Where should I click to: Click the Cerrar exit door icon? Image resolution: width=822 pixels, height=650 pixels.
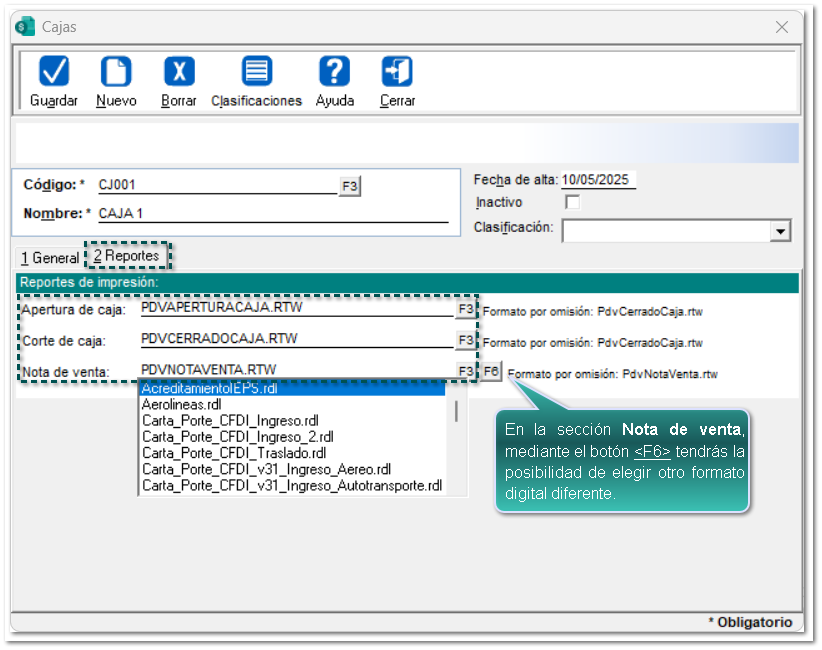click(x=397, y=72)
